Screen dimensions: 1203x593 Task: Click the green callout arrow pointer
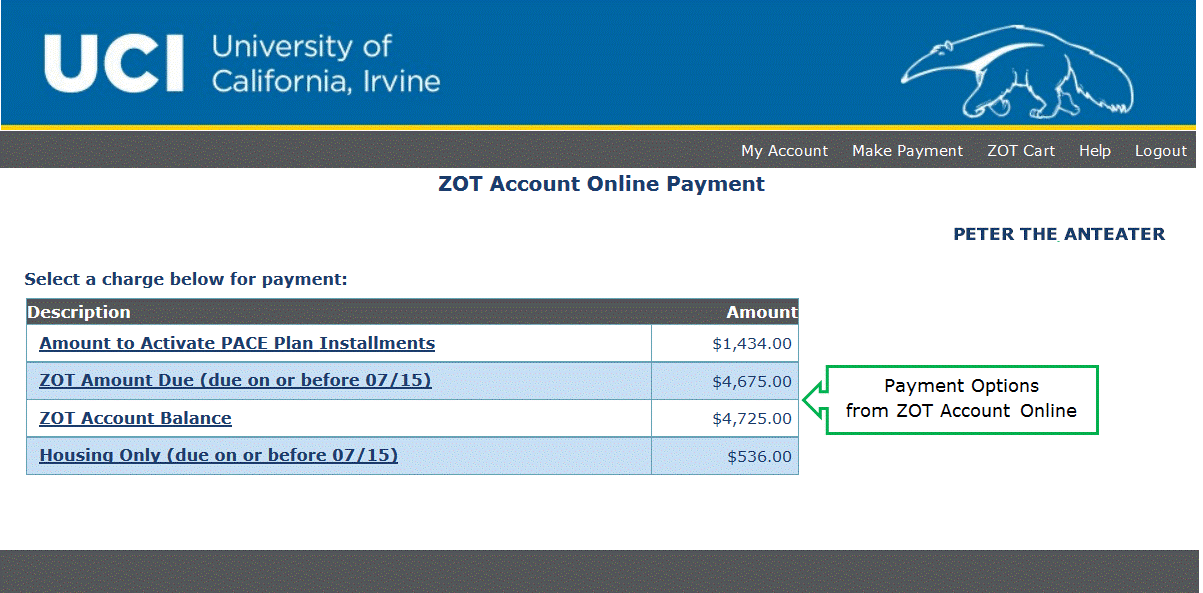click(x=814, y=400)
